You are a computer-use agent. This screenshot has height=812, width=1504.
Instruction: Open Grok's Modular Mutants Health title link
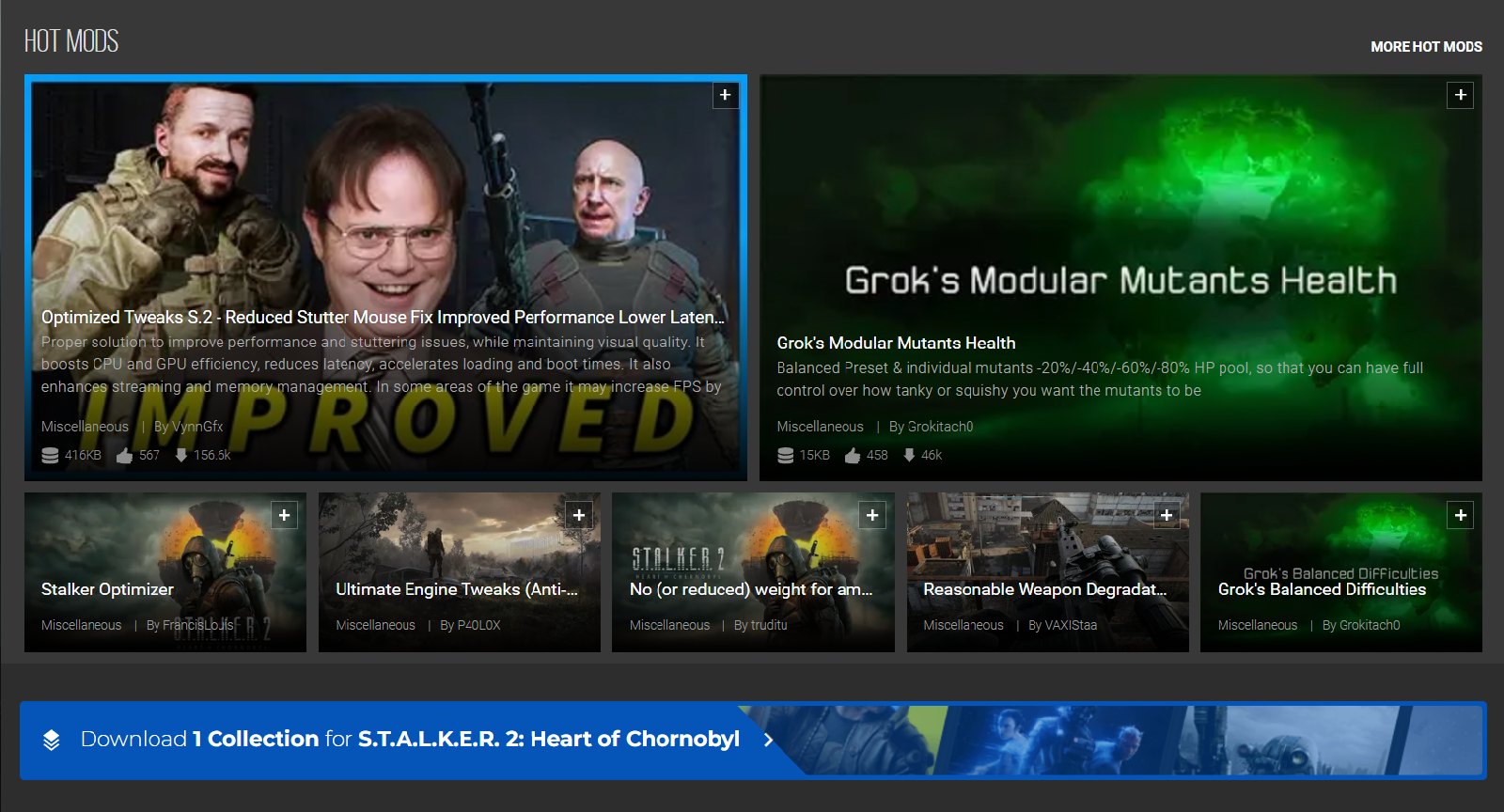tap(896, 343)
